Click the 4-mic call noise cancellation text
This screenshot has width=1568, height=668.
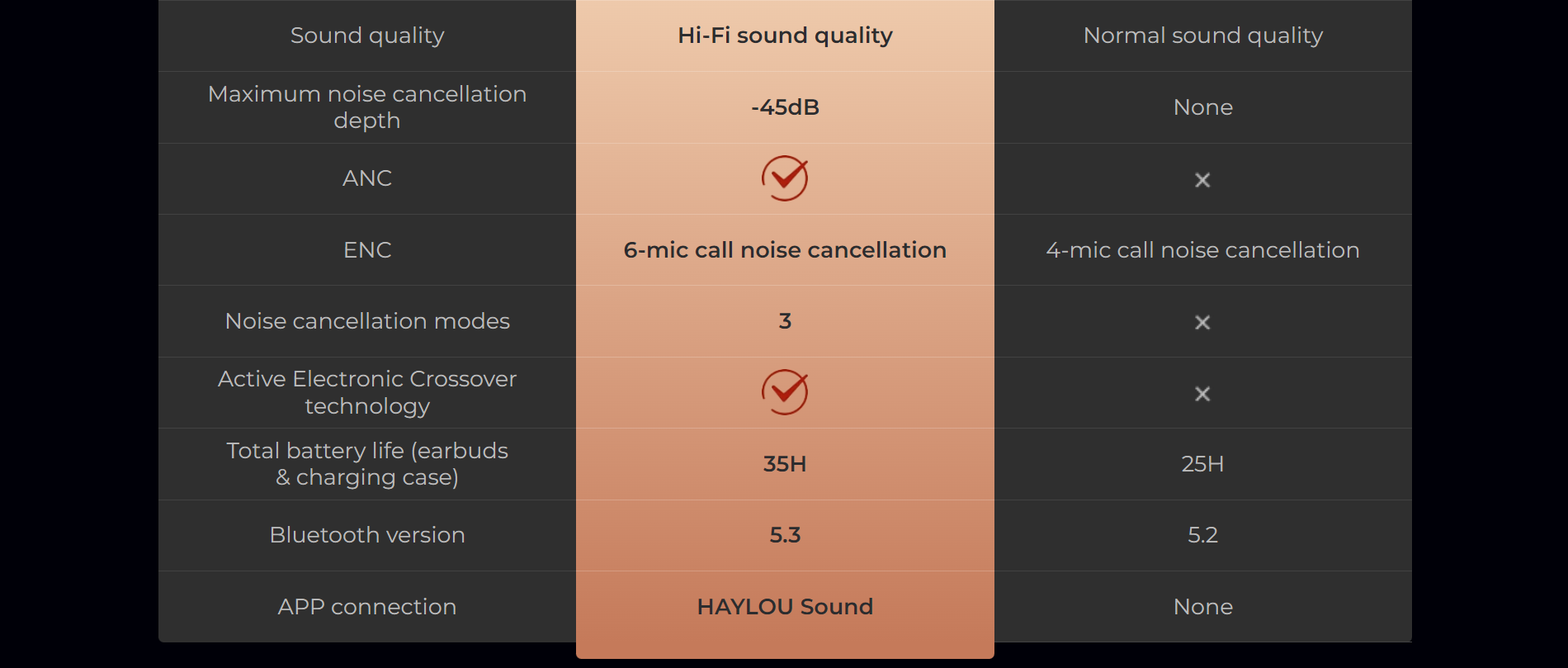point(1202,250)
